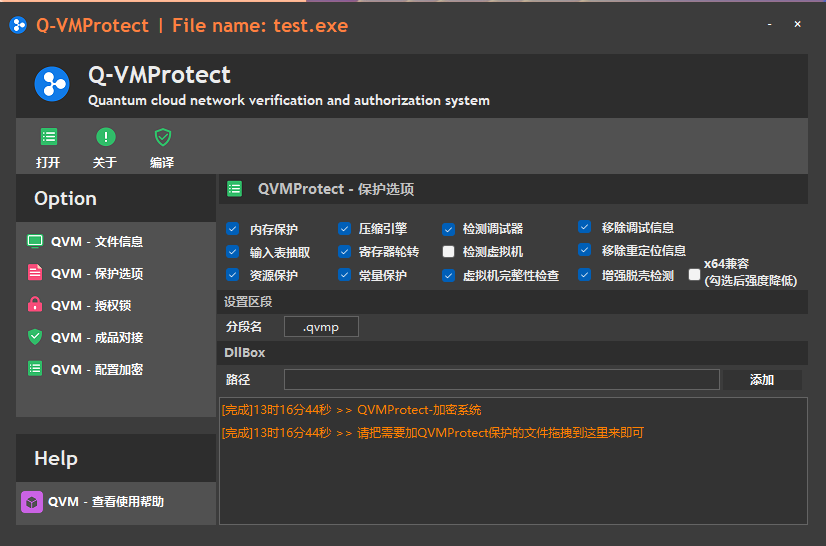Toggle the x64兼容 checkbox

695,275
